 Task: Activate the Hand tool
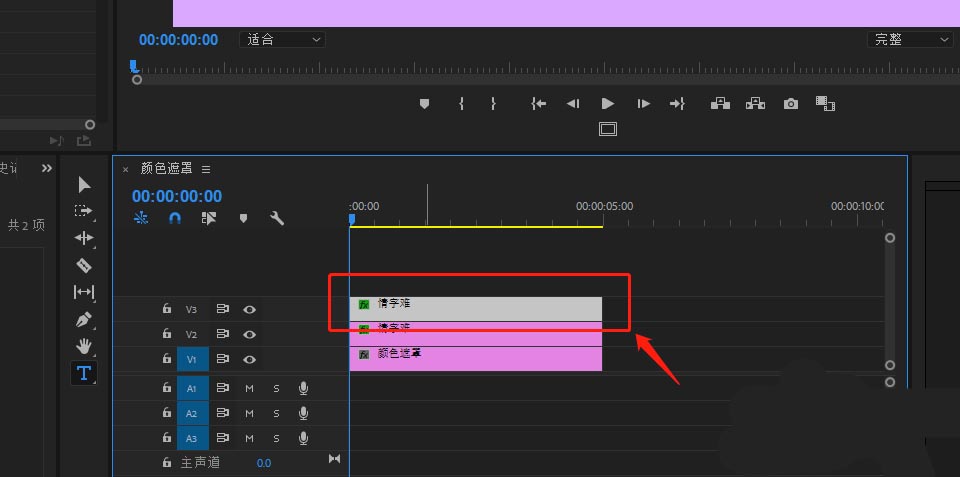tap(84, 346)
